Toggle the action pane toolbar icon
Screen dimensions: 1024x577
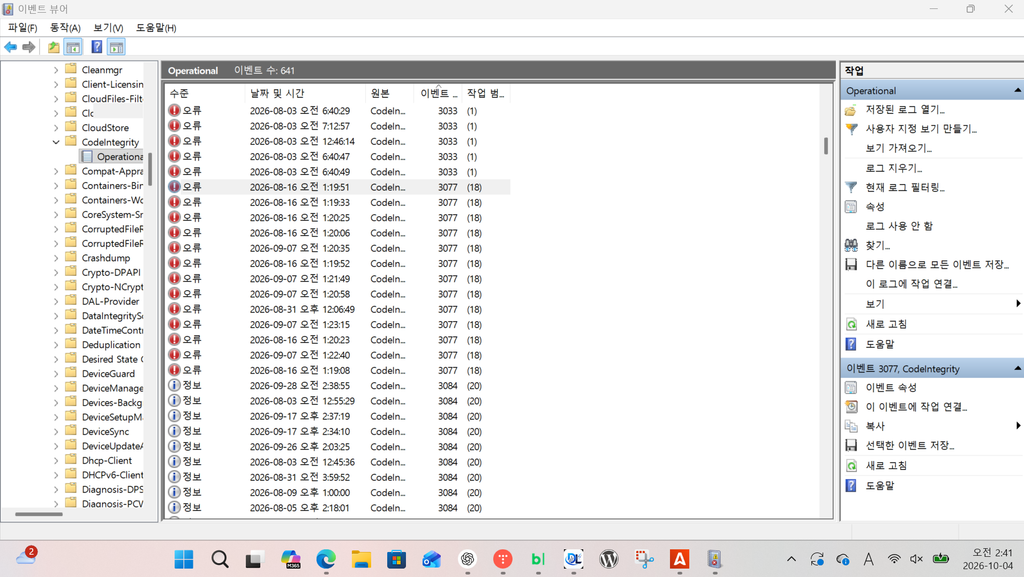(x=116, y=47)
